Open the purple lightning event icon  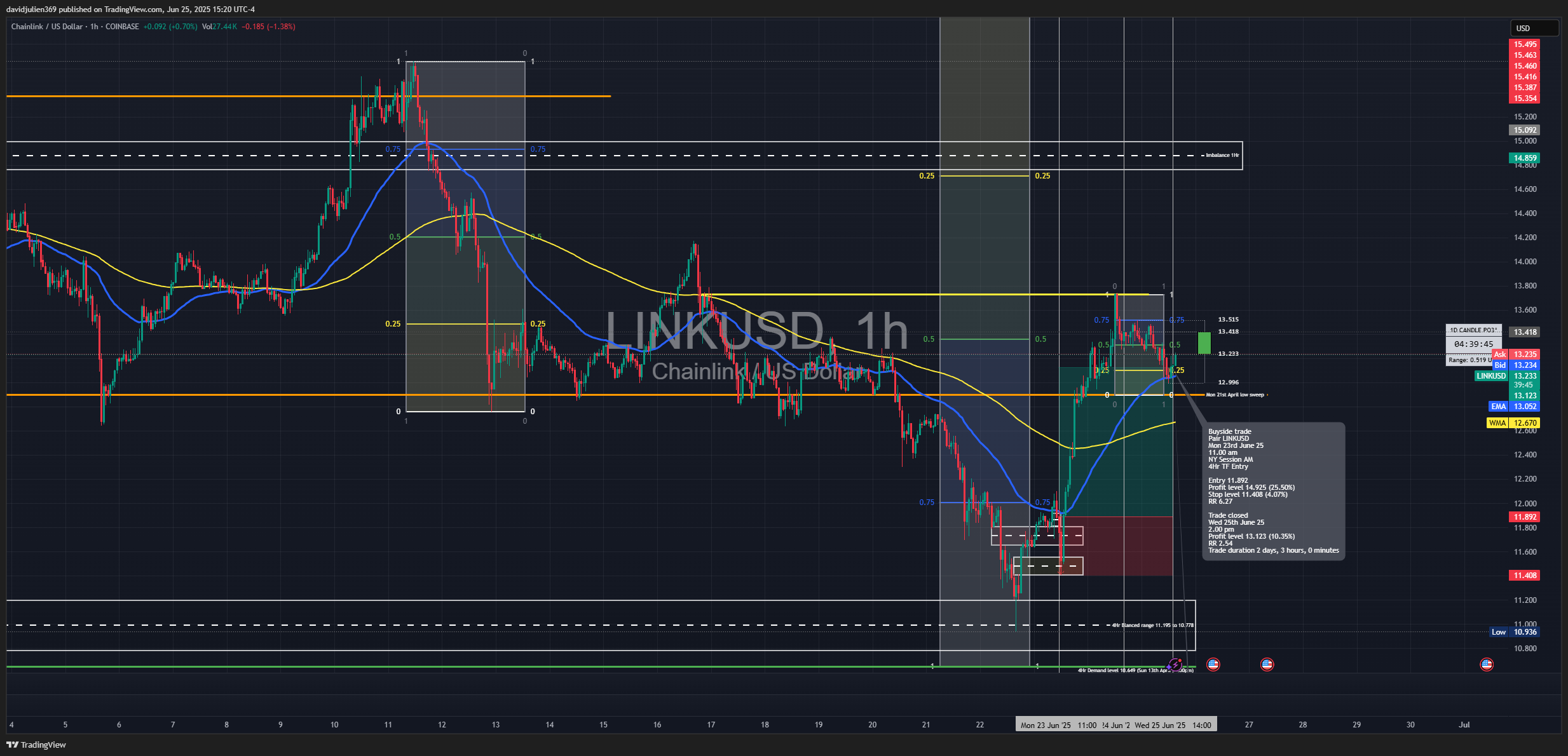(x=1175, y=665)
